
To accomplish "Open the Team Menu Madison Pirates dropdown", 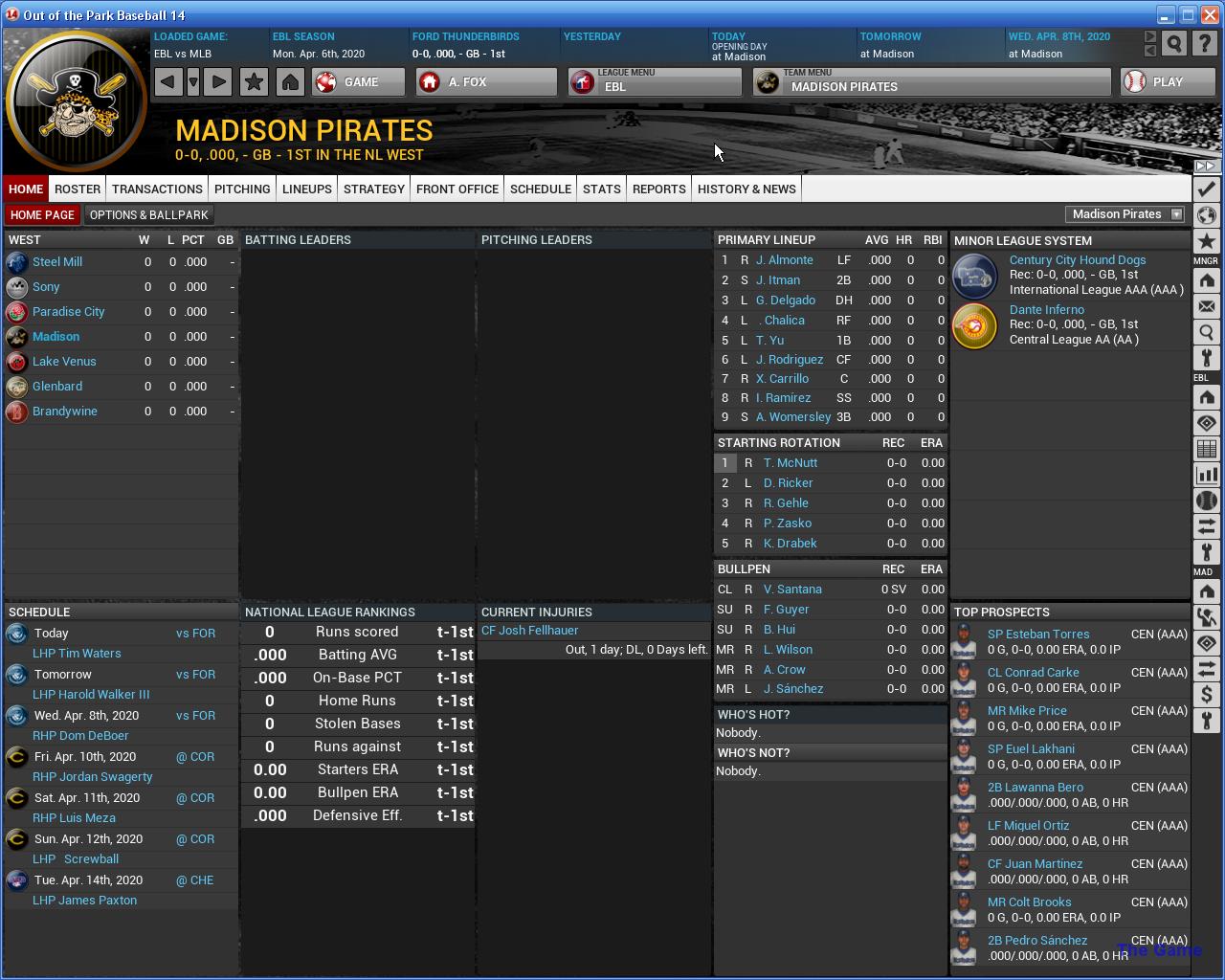I will 932,82.
